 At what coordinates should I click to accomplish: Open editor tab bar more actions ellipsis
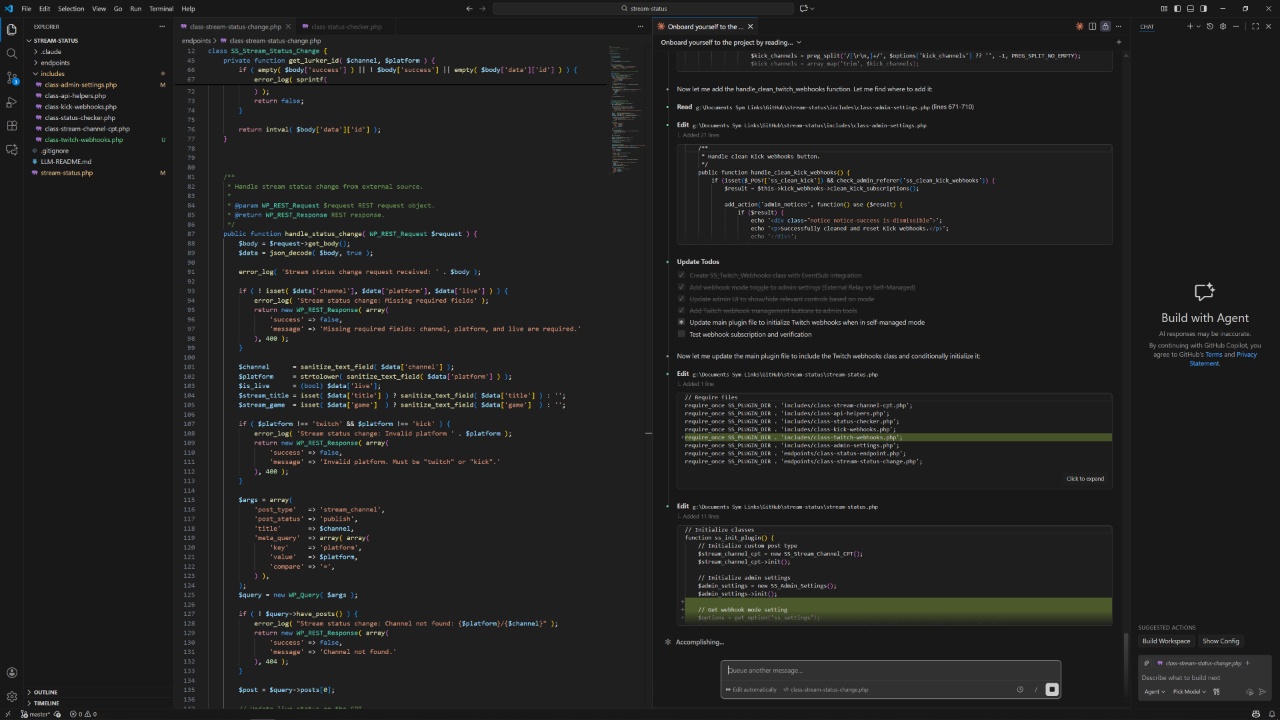click(x=641, y=27)
